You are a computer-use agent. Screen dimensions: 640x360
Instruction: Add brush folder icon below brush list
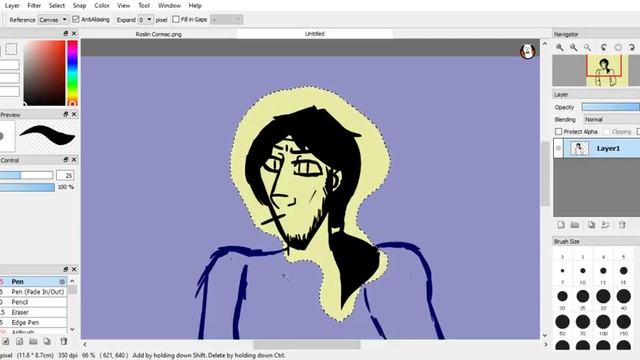click(33, 341)
